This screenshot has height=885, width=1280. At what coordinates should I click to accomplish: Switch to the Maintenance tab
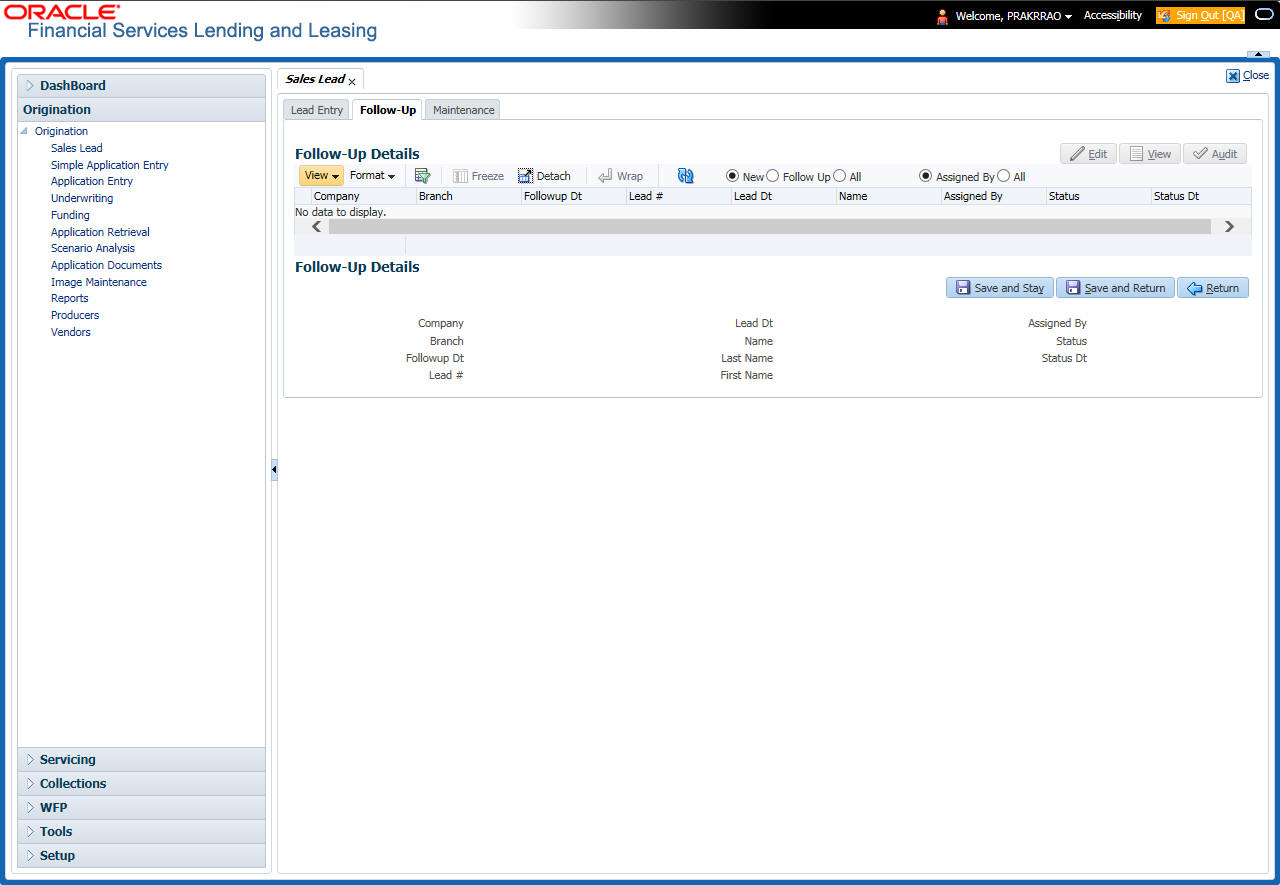[x=463, y=110]
